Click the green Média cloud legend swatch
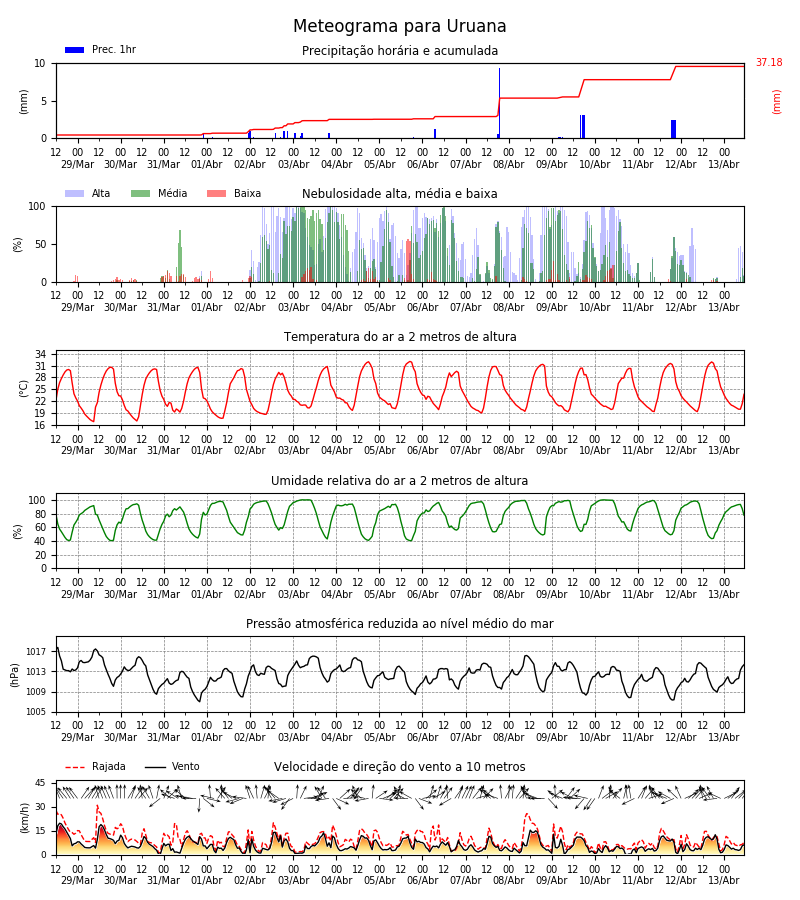The height and width of the screenshot is (900, 800). 140,194
